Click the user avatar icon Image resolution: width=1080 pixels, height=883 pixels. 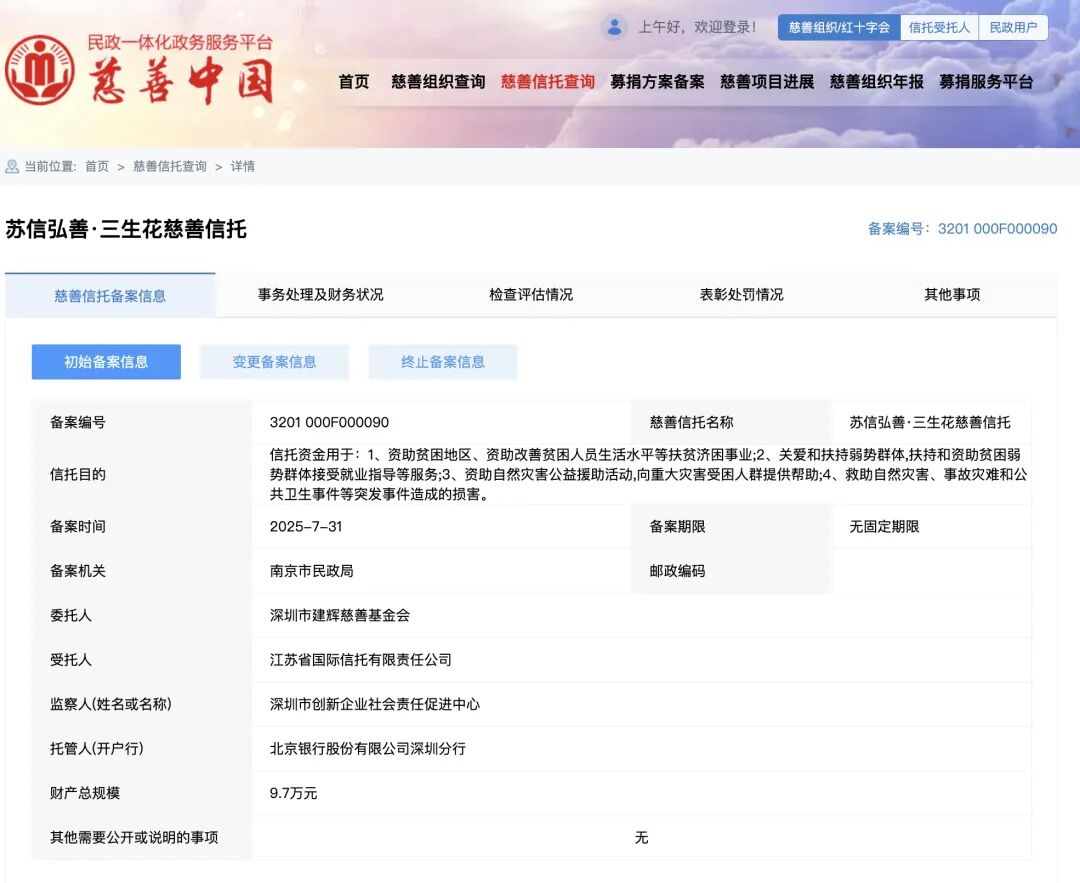[614, 28]
